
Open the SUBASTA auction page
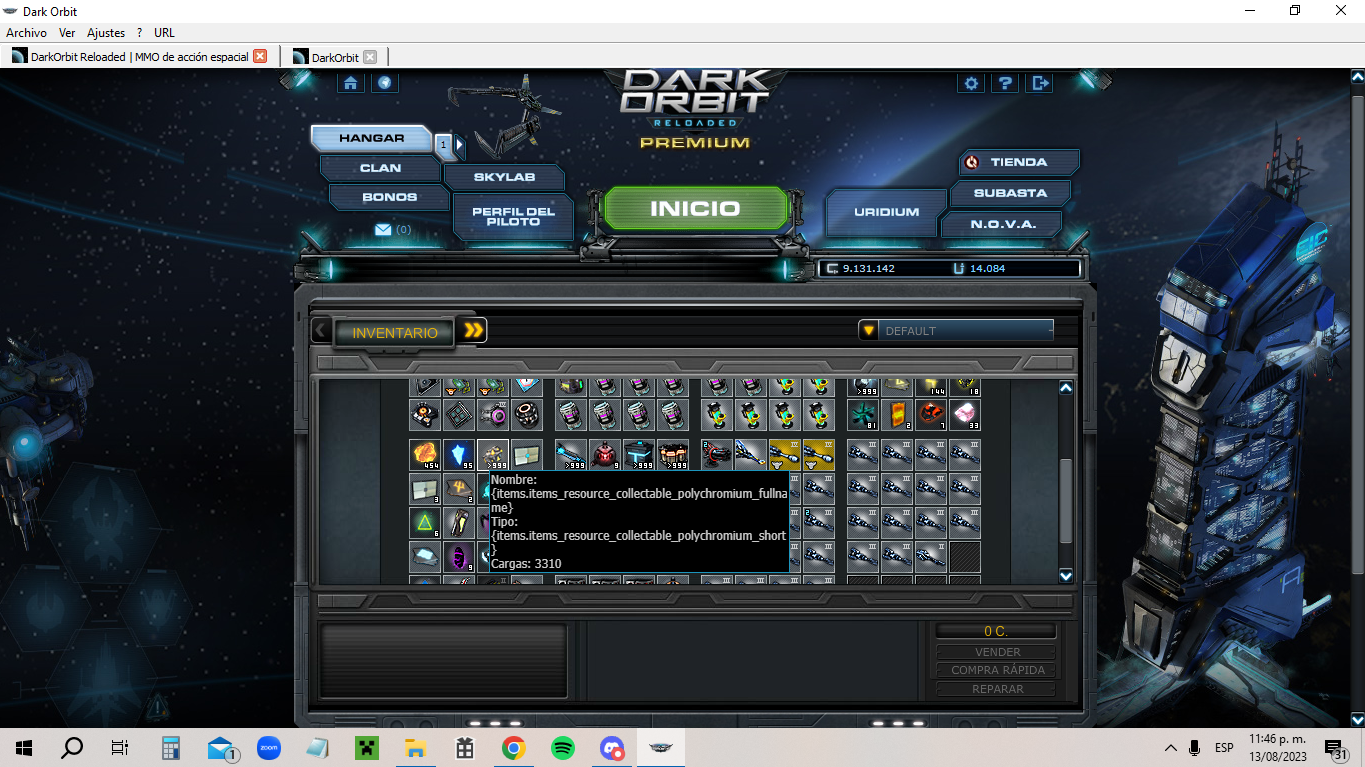1010,193
